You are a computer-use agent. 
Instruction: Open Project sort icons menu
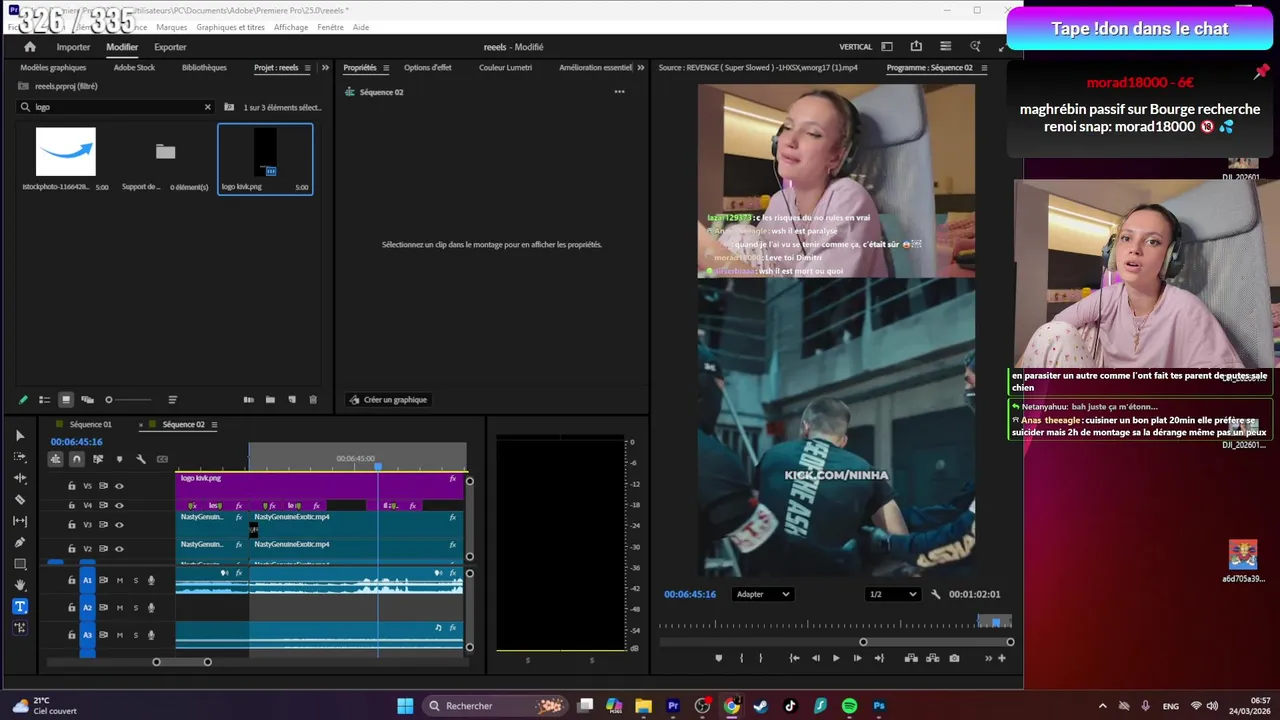click(x=172, y=400)
